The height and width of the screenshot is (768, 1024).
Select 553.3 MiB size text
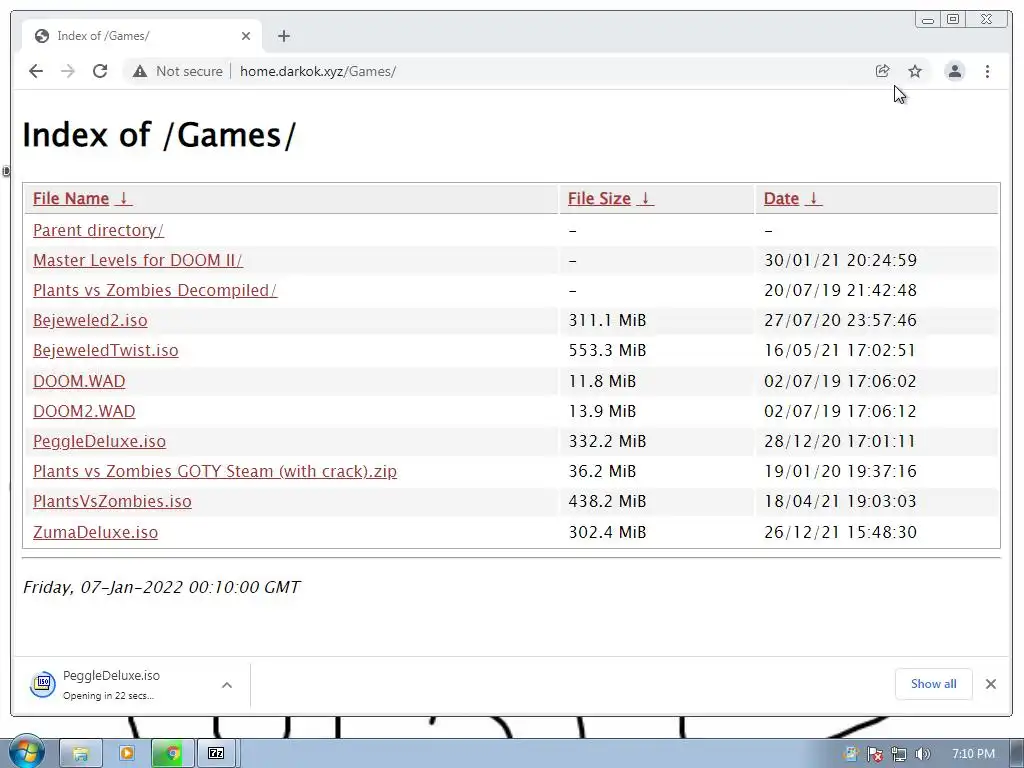[607, 351]
